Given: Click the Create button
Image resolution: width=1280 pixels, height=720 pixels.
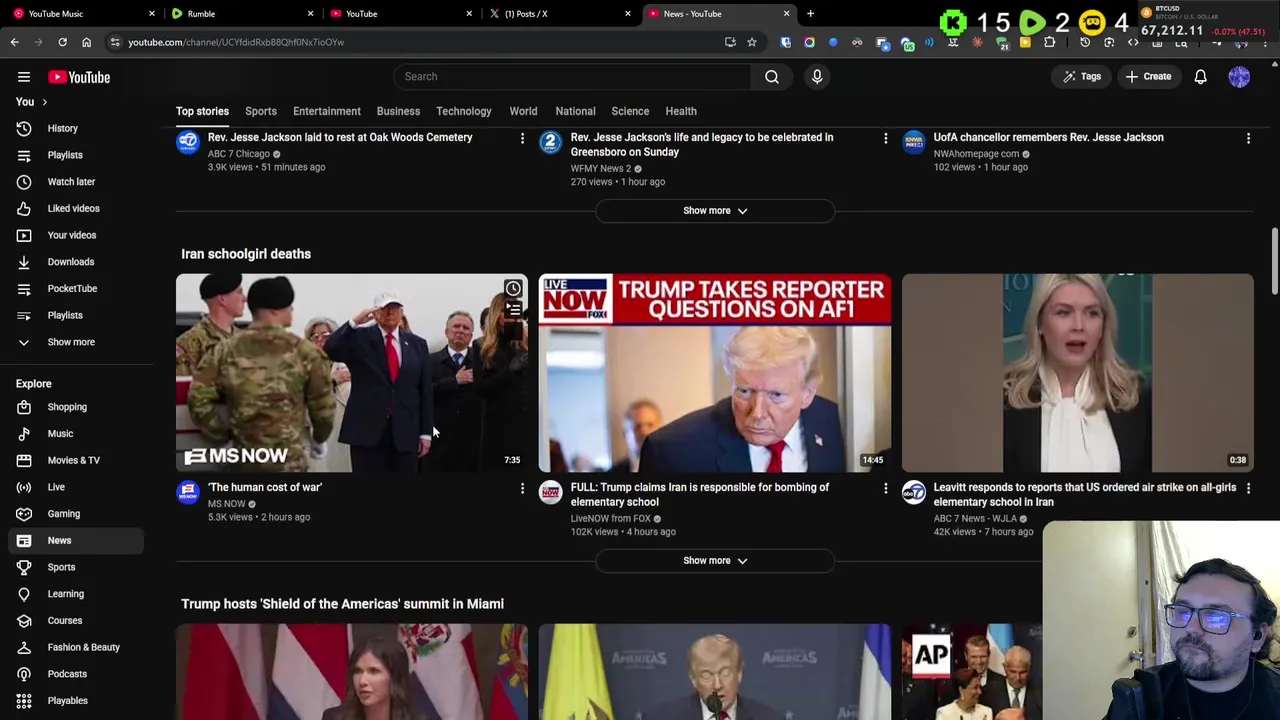Looking at the screenshot, I should tap(1148, 77).
